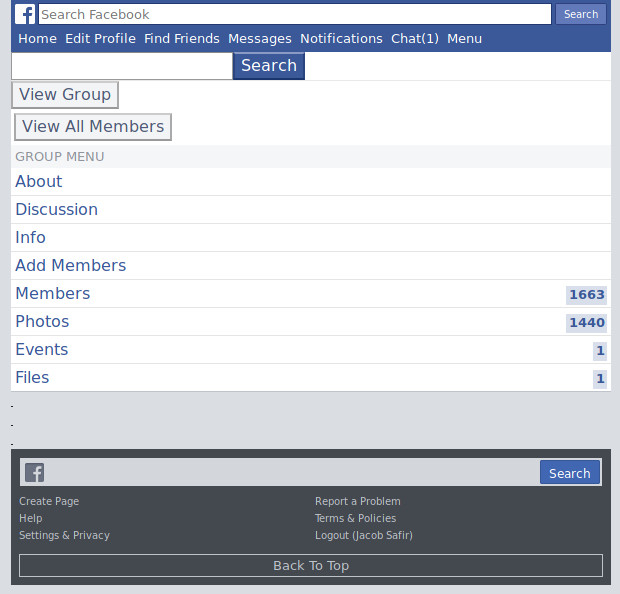Open Messages in the navigation bar
Viewport: 620px width, 594px height.
click(260, 39)
